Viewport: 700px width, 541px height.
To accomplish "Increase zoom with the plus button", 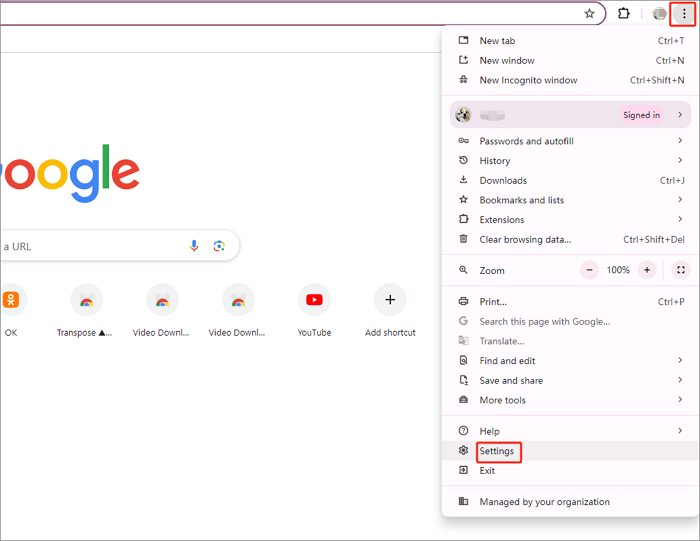I will pos(647,270).
